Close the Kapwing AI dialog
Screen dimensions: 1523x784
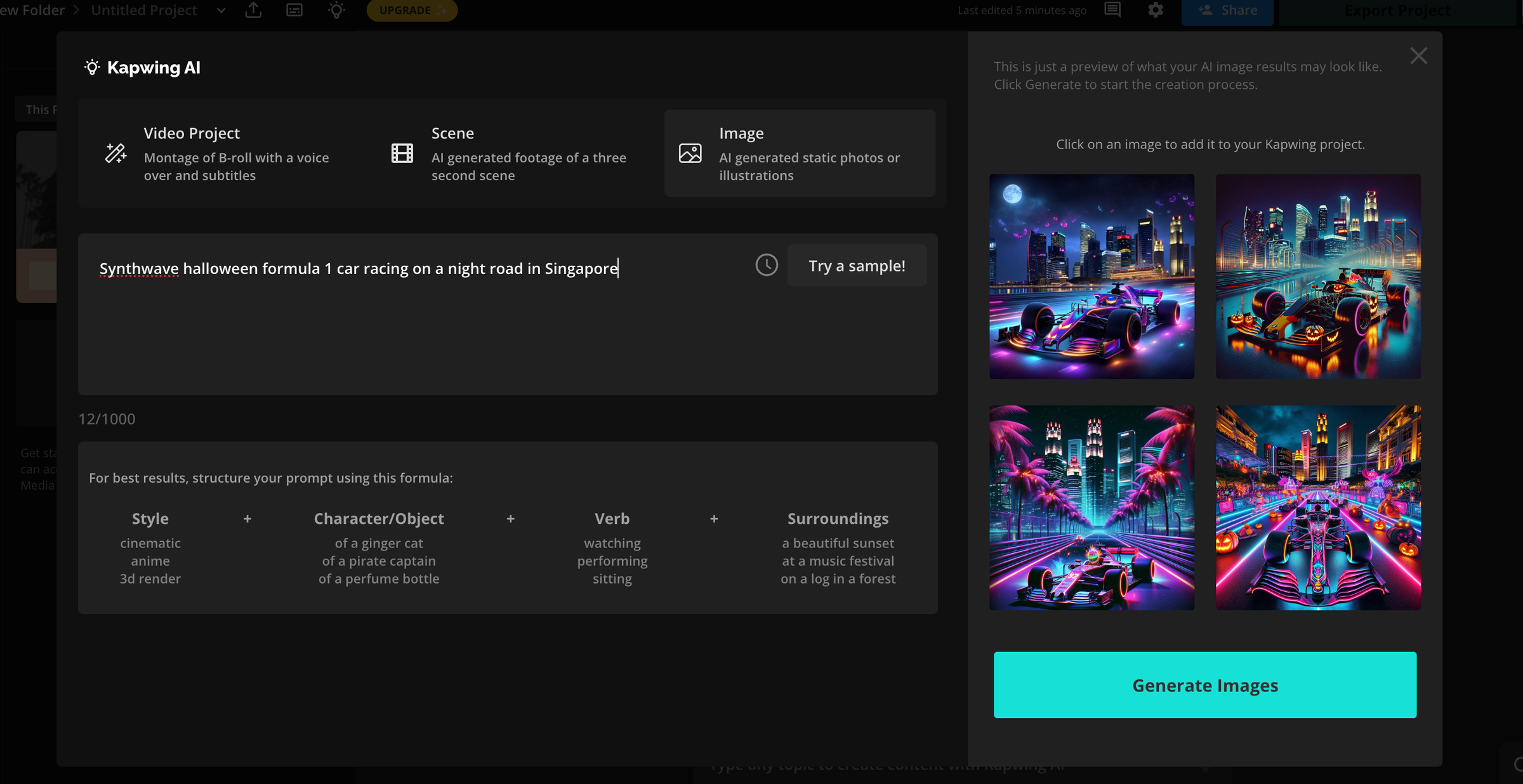pos(1418,55)
